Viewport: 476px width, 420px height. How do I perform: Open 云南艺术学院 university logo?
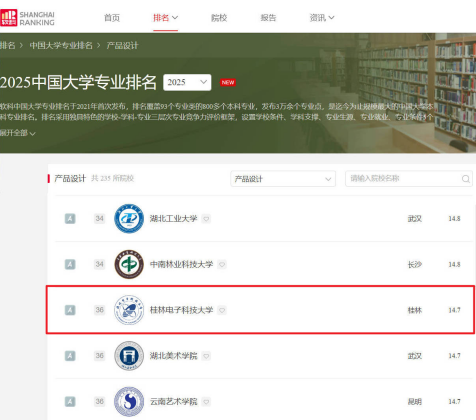click(x=129, y=401)
